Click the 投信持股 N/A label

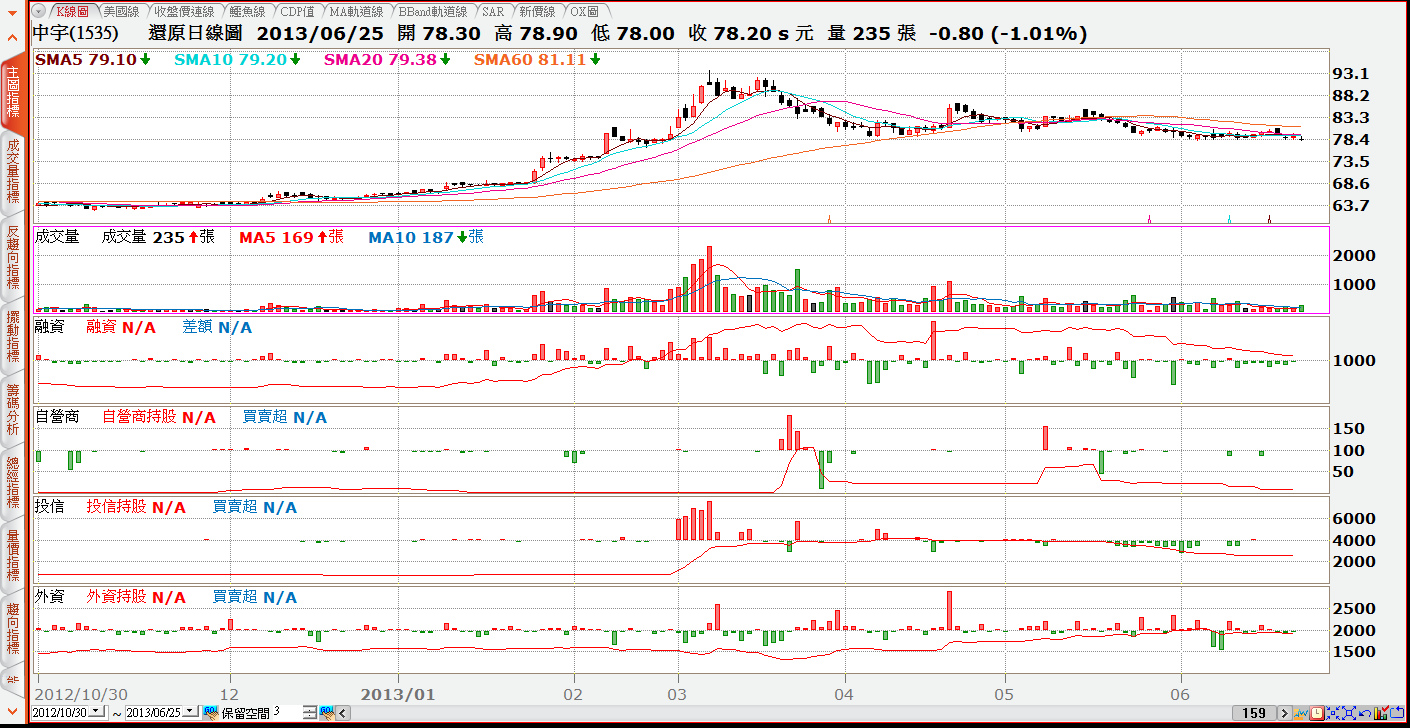[x=136, y=507]
